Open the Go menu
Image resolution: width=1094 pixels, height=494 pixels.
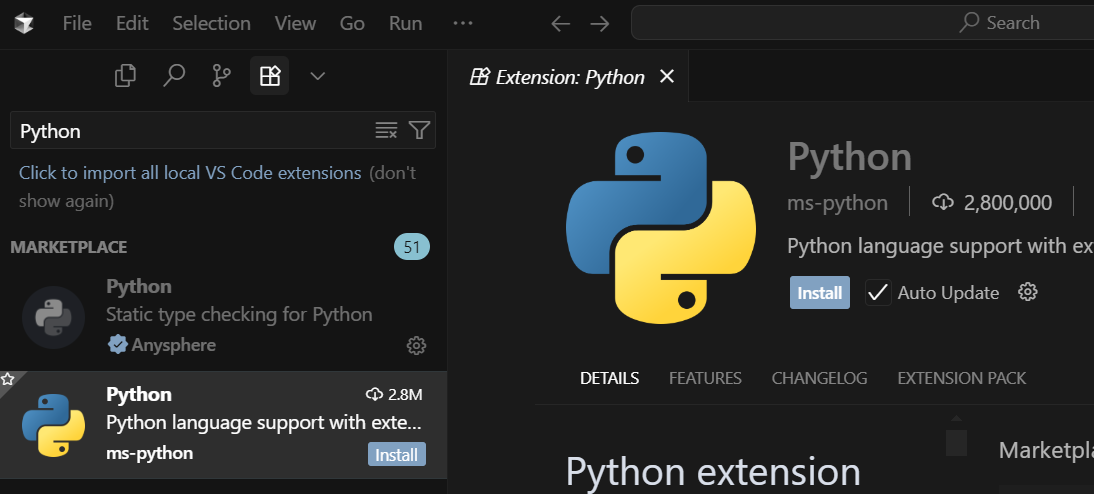pos(352,23)
